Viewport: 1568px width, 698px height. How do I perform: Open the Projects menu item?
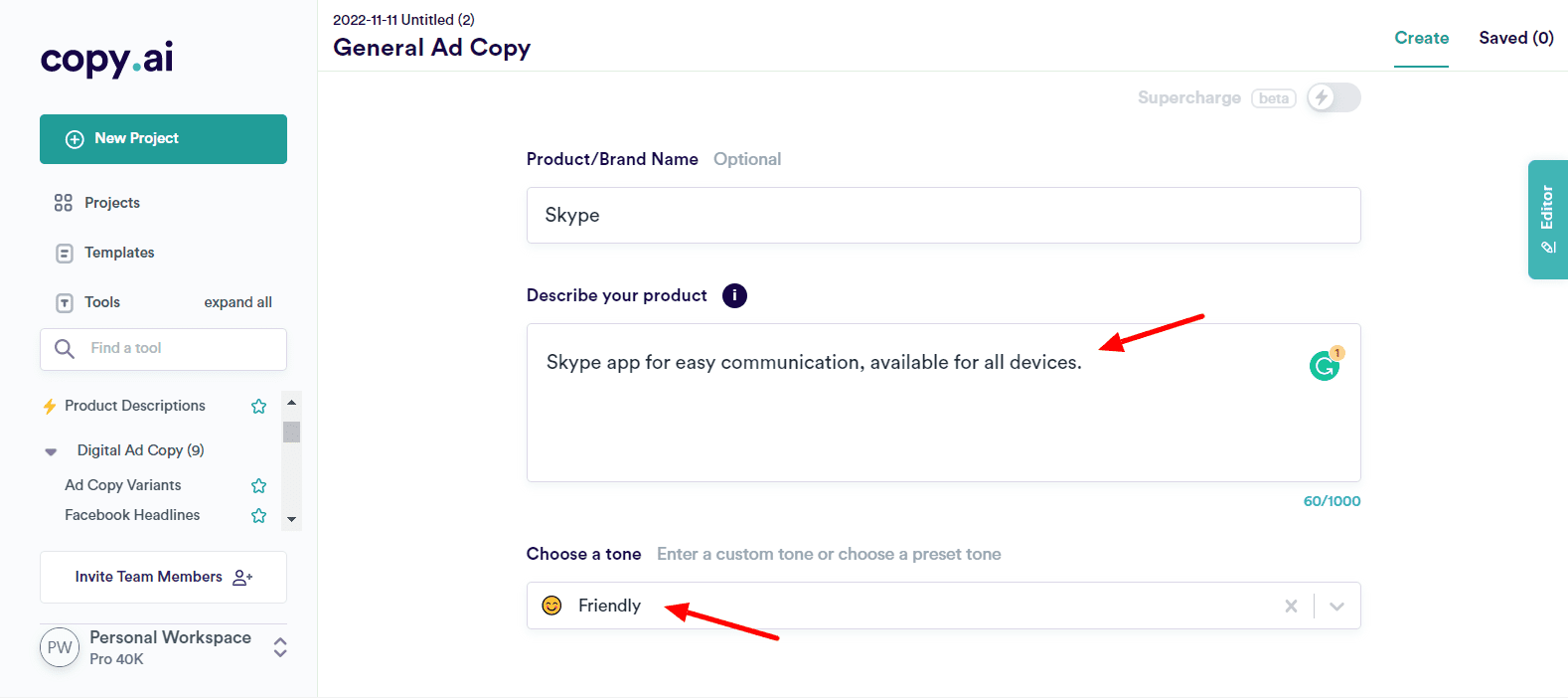pos(111,203)
